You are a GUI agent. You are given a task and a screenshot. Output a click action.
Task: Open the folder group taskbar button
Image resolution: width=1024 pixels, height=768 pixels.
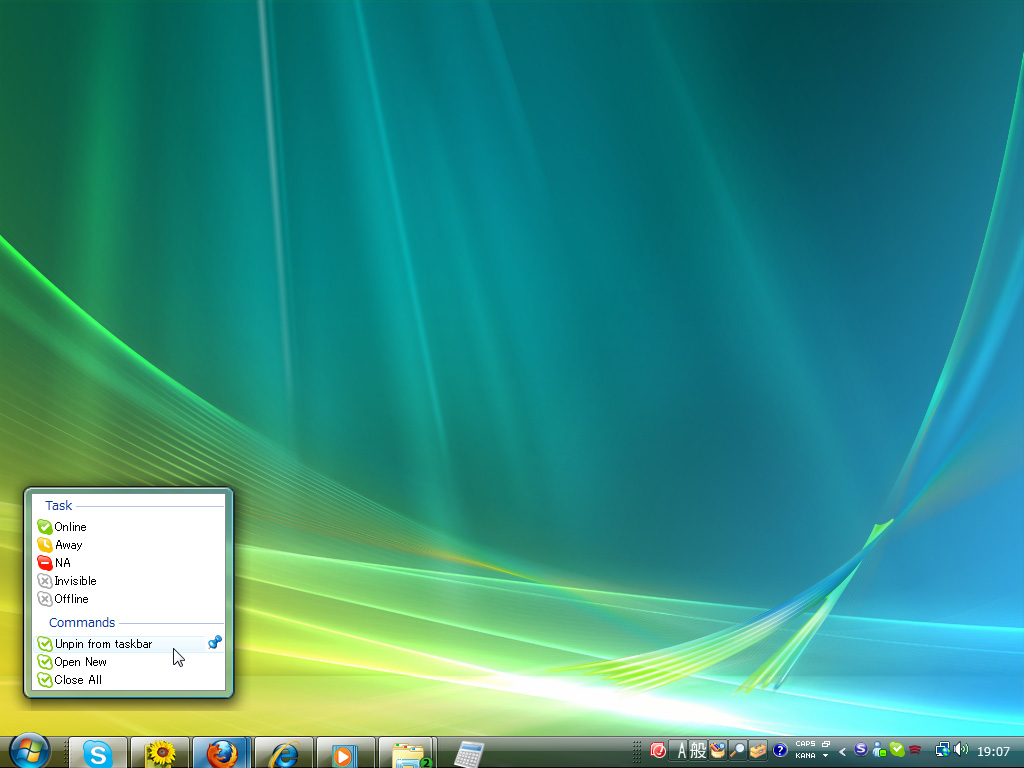pos(408,752)
